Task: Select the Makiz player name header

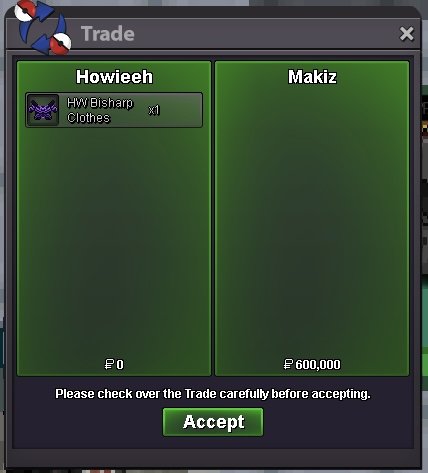Action: point(312,77)
